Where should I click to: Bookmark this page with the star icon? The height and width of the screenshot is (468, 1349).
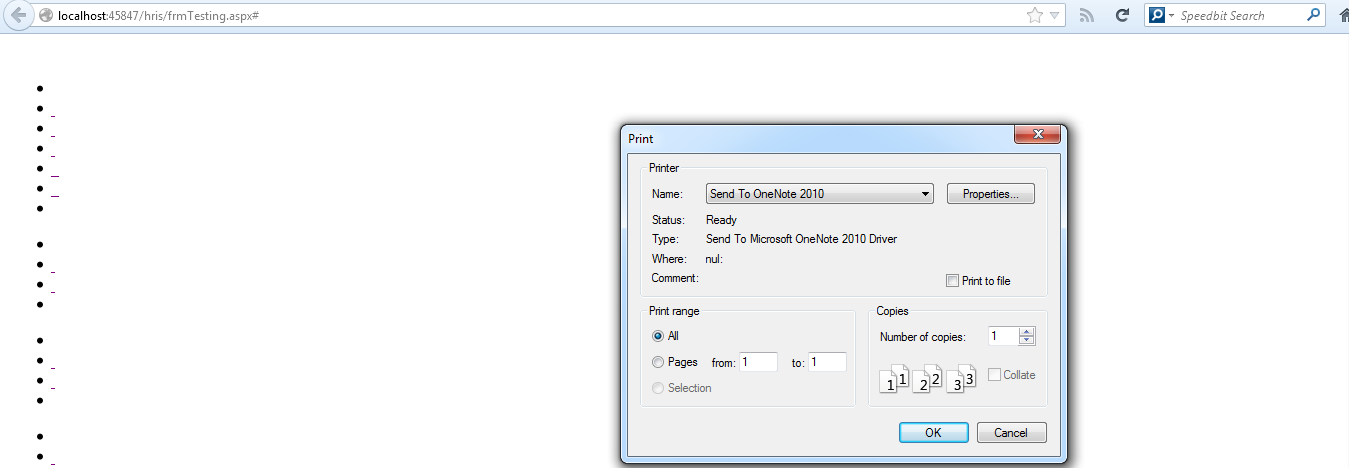point(1035,16)
